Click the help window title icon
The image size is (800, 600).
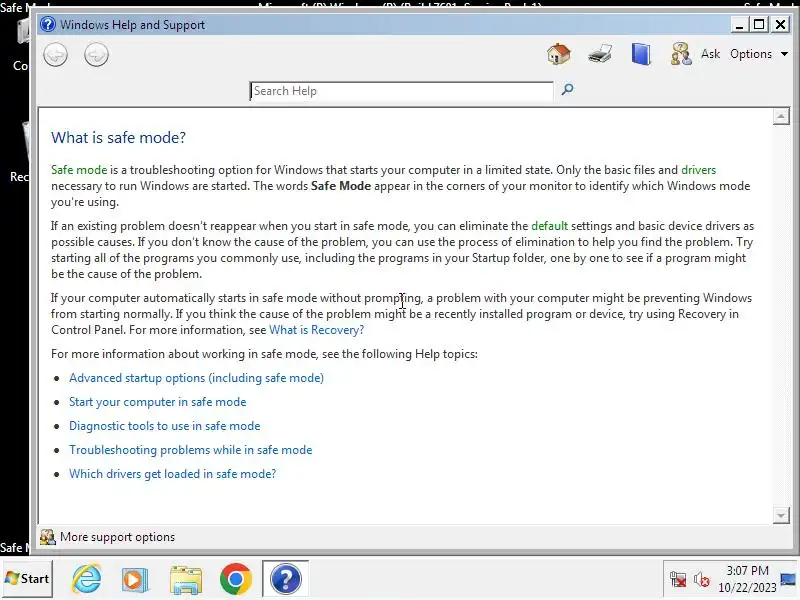47,24
